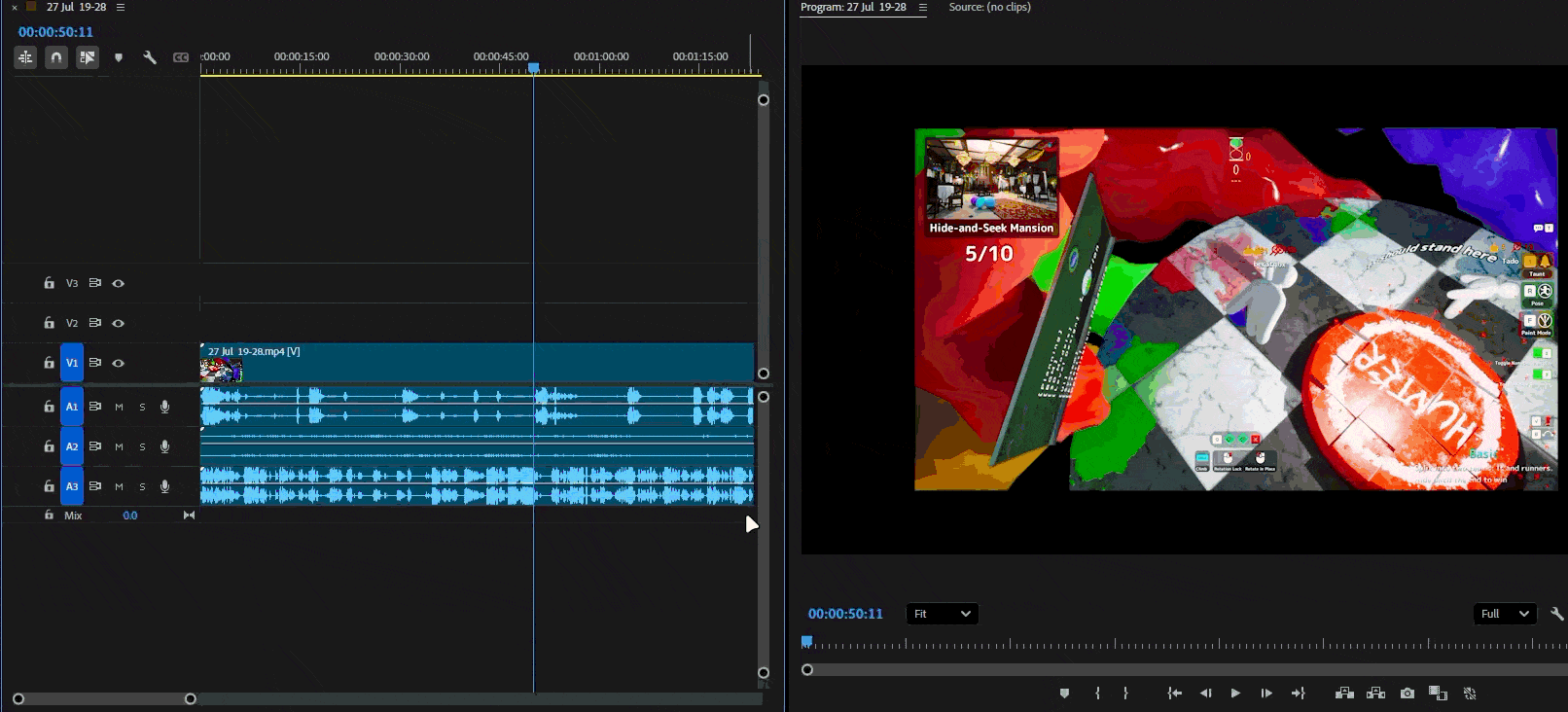Open timeline display settings wrench
This screenshot has height=712, width=1568.
(150, 57)
